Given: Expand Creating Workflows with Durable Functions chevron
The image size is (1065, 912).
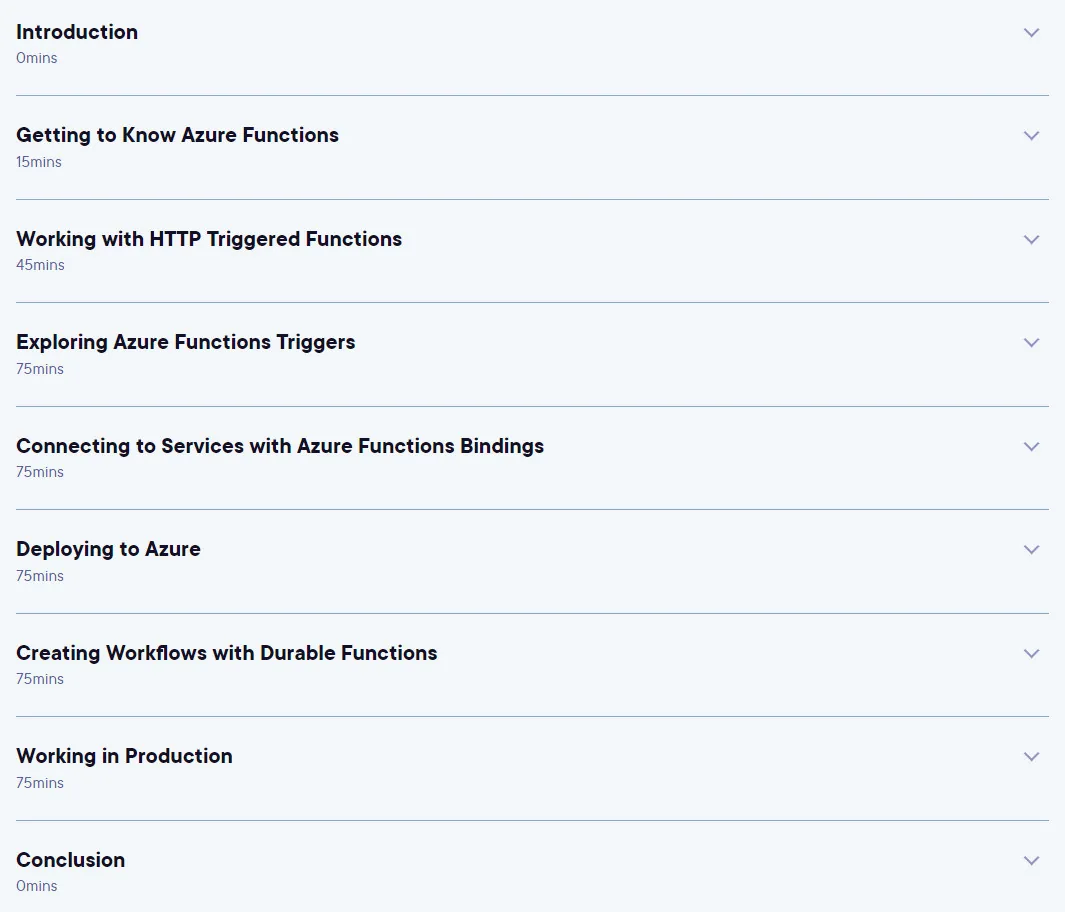Looking at the screenshot, I should [x=1031, y=654].
